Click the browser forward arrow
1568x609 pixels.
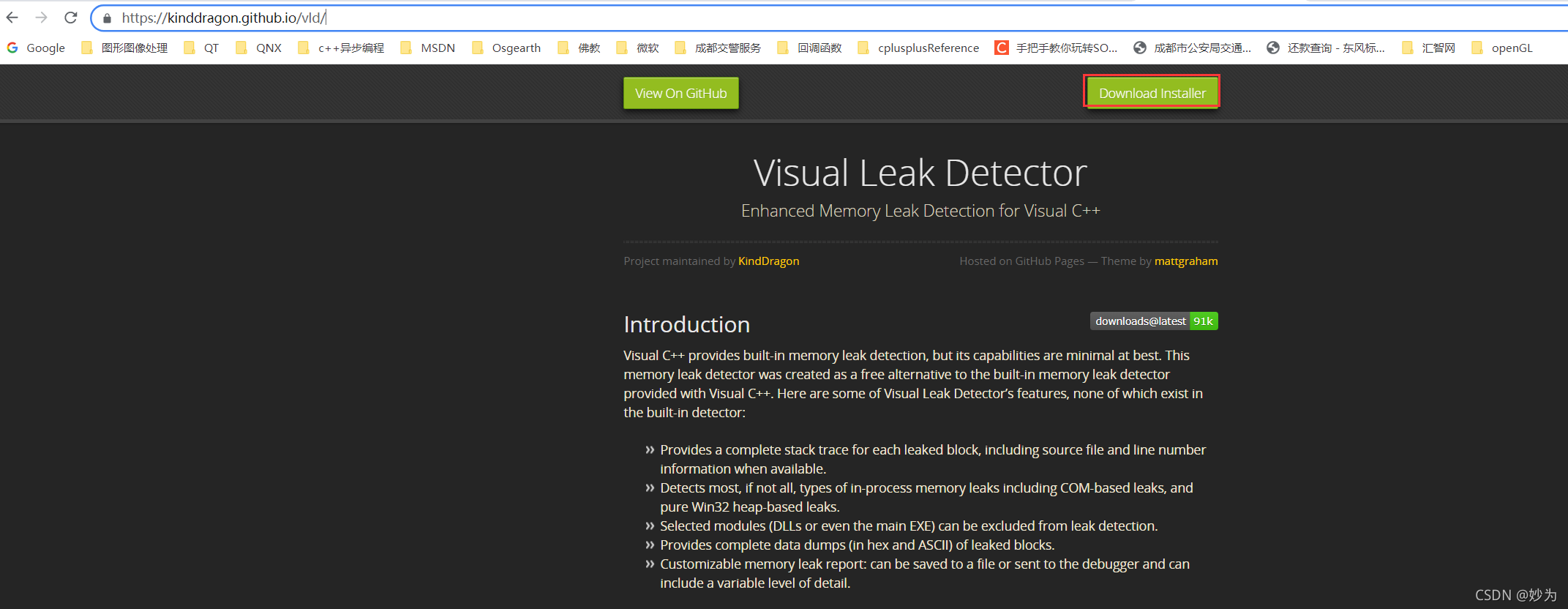(41, 18)
